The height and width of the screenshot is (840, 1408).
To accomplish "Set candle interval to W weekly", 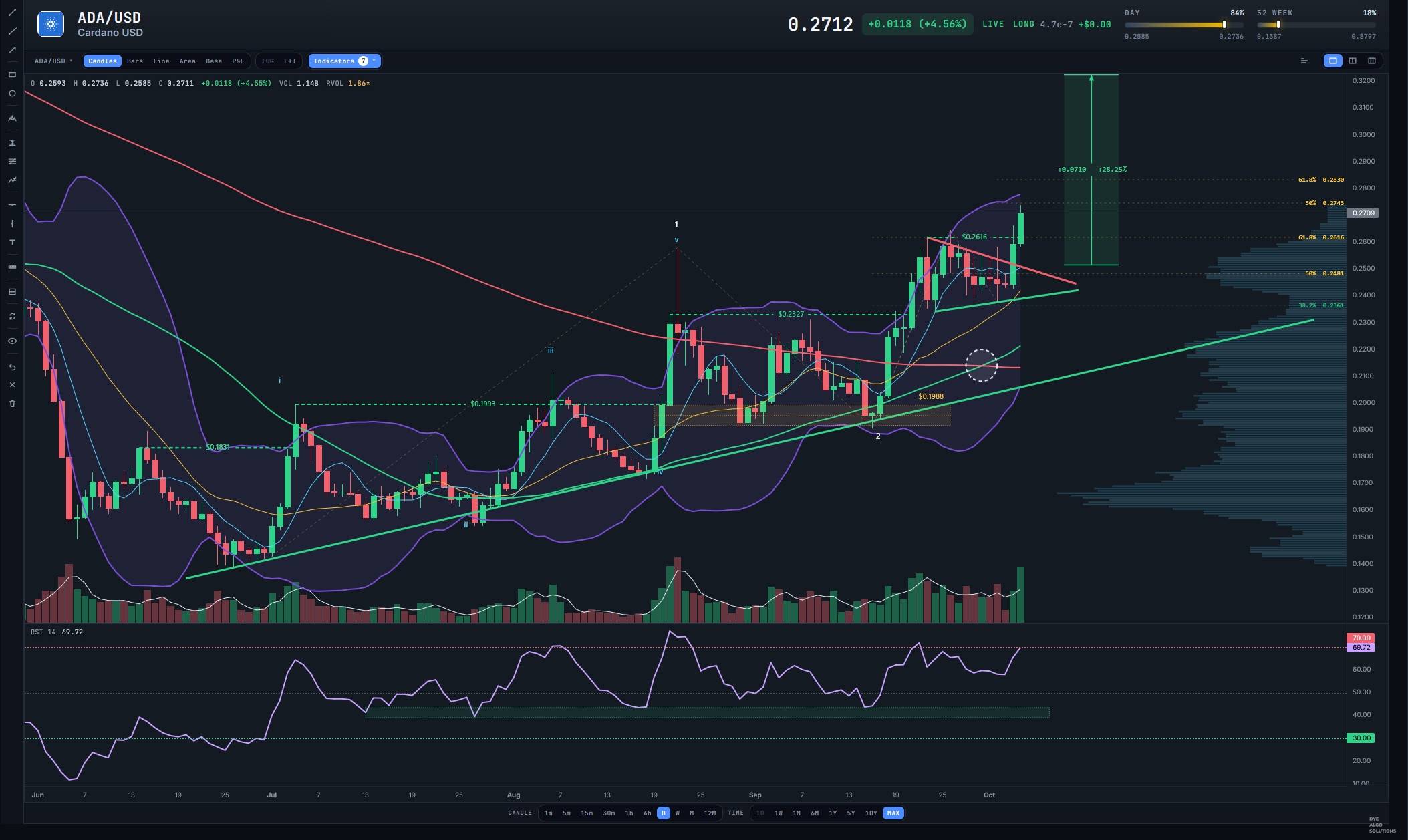I will (678, 813).
